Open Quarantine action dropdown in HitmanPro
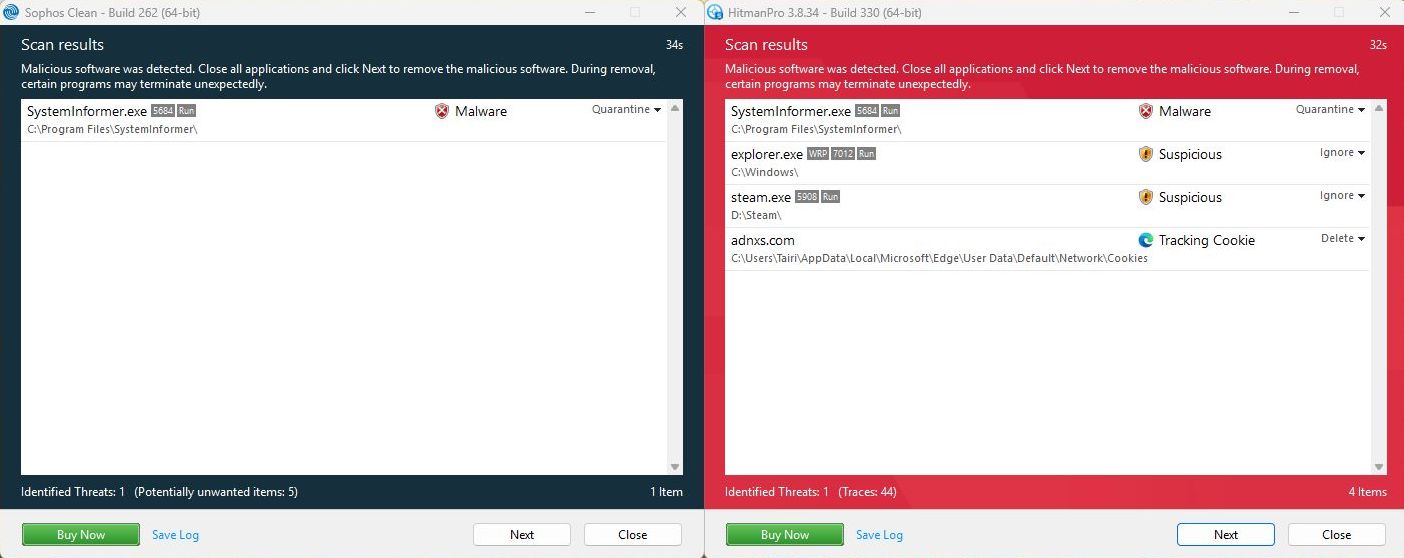This screenshot has height=558, width=1404. point(1331,110)
